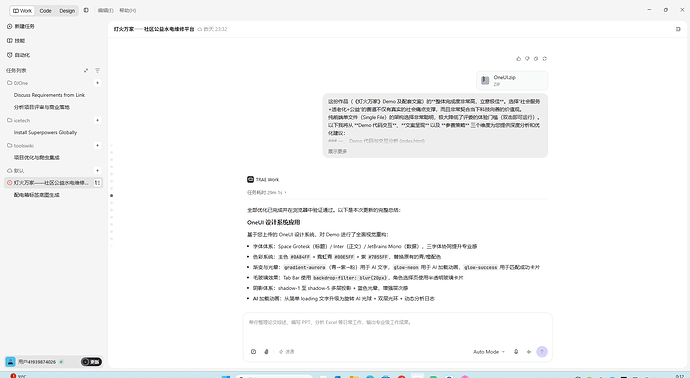Open the 编辑 menu in title bar
Screen dimensions: 690x378
click(106, 10)
